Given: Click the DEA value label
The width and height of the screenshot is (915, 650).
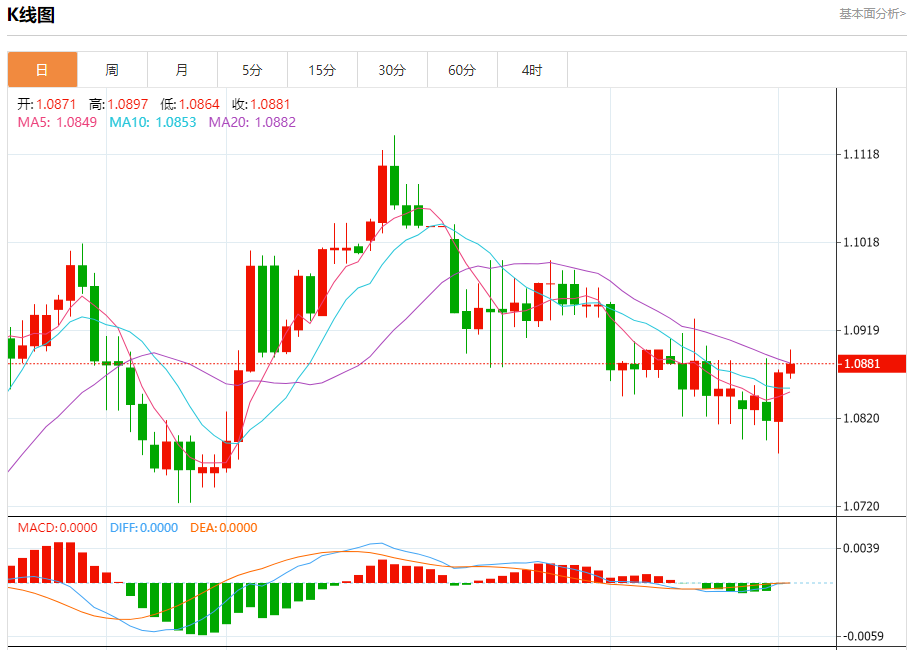Looking at the screenshot, I should (x=223, y=527).
